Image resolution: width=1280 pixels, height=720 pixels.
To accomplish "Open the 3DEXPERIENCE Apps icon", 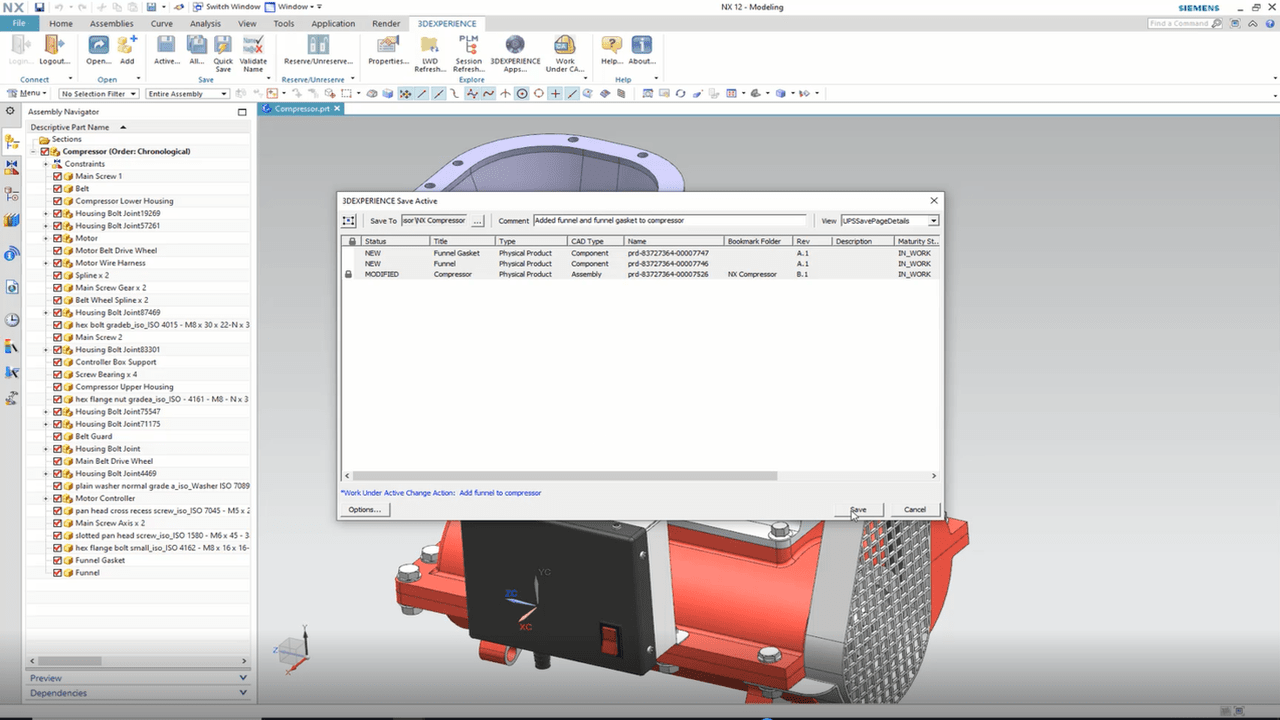I will point(514,46).
